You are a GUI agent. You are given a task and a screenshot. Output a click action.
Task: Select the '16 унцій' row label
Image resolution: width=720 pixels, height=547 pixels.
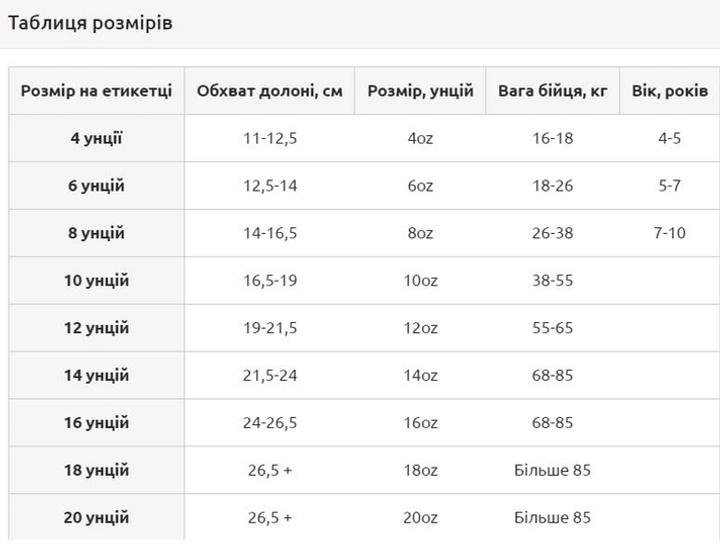tap(97, 423)
